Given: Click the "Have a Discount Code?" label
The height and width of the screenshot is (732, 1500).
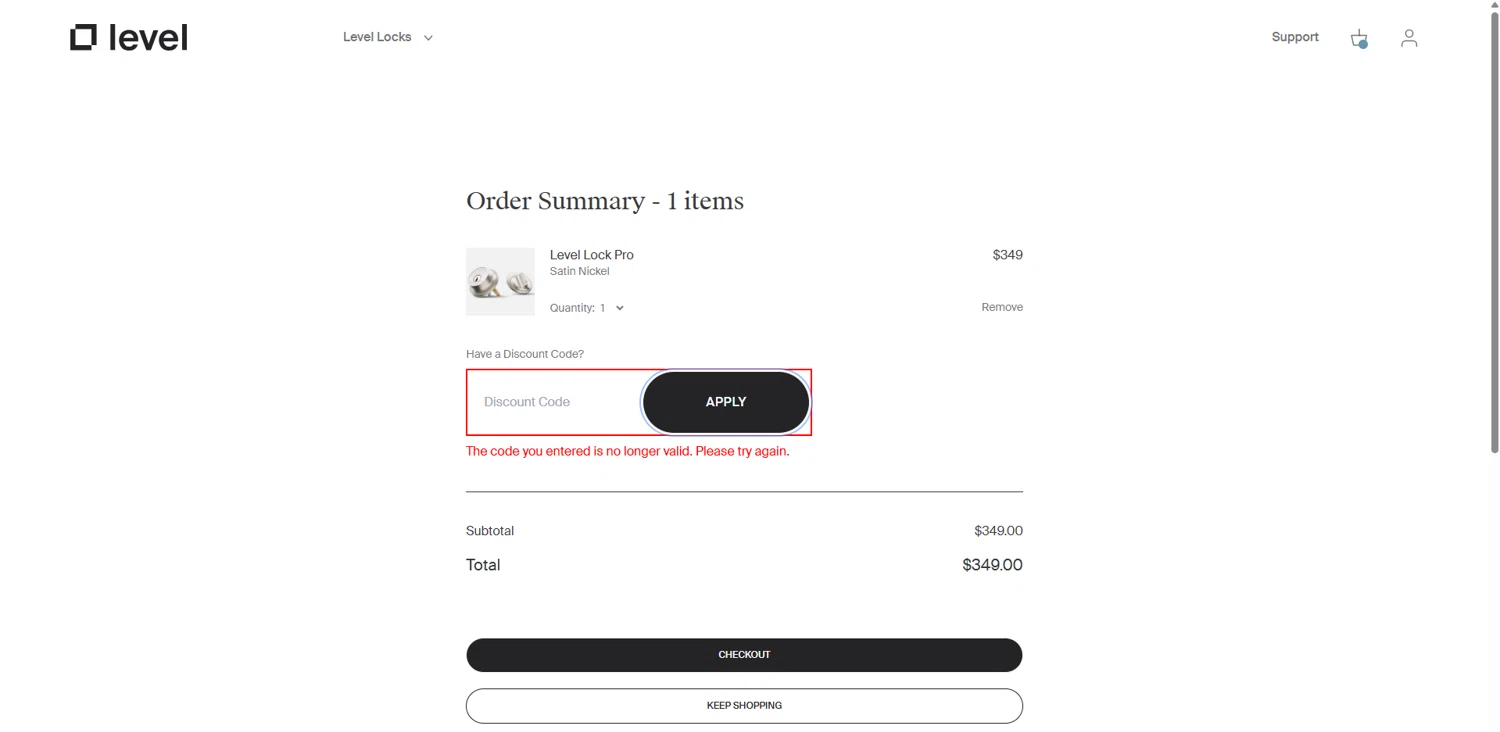Looking at the screenshot, I should coord(525,354).
